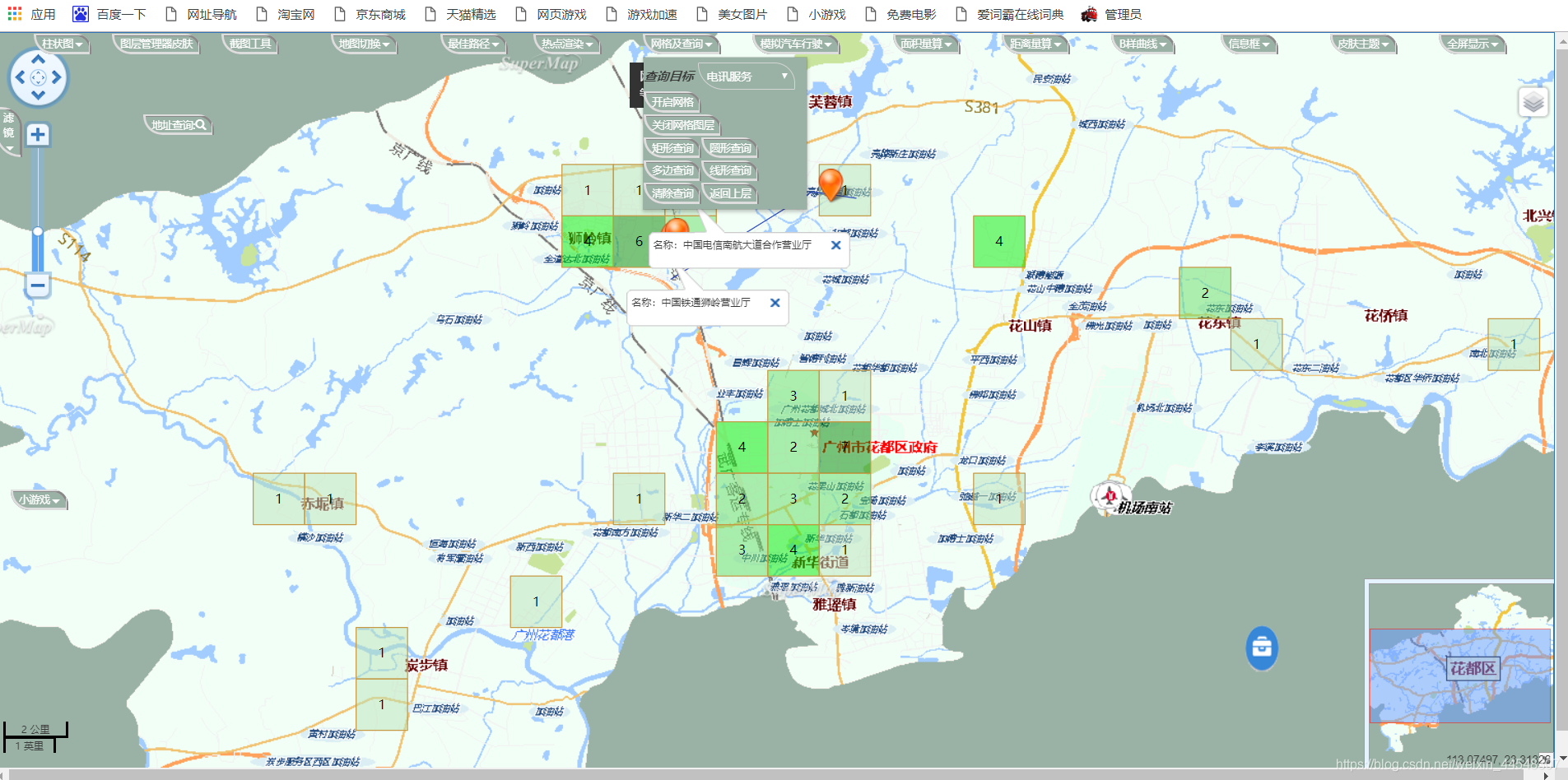Expand the 距离量算 dropdown
Image resolution: width=1568 pixels, height=780 pixels.
1035,44
